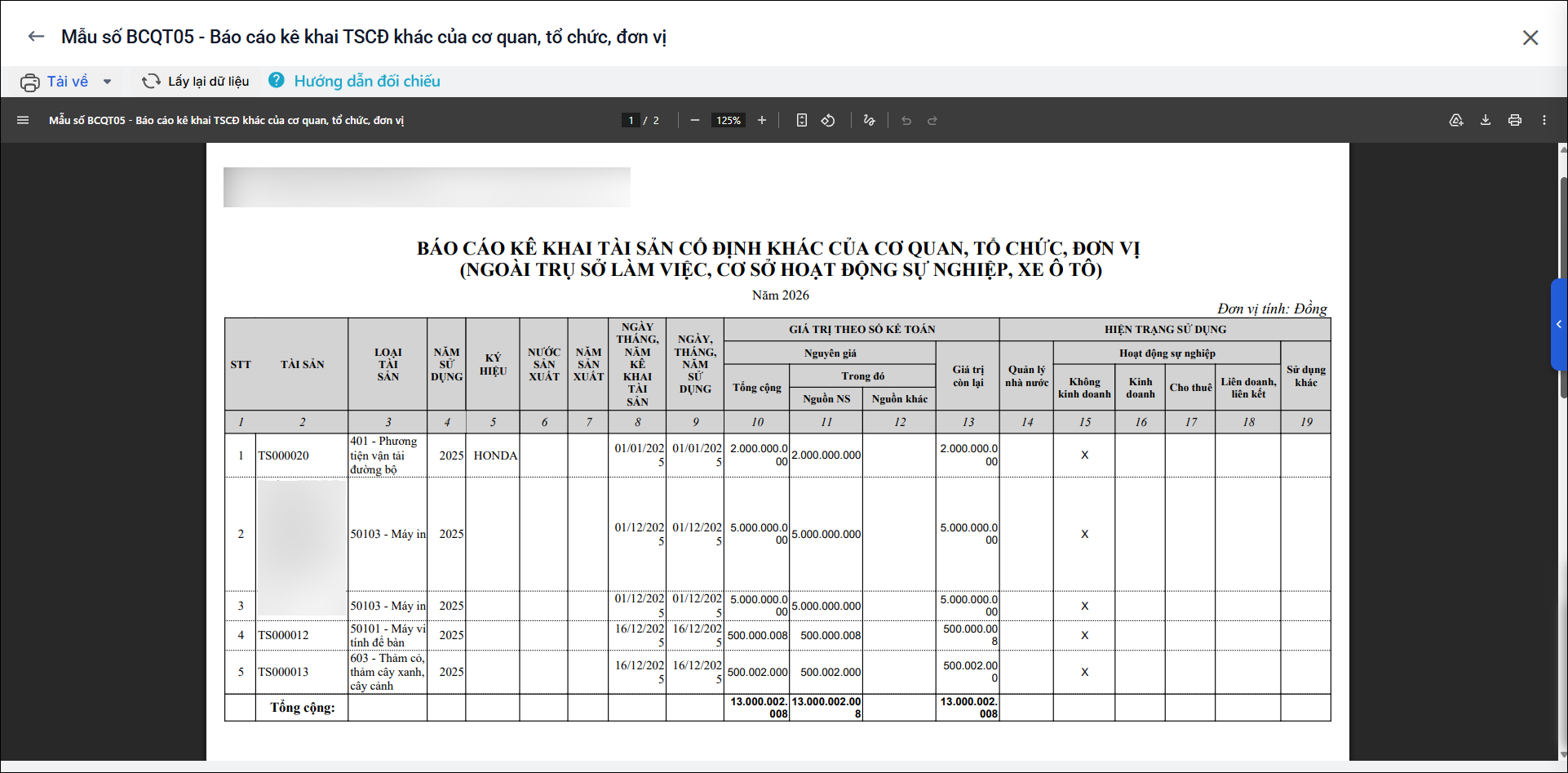Click the X mark in row TS000020

click(x=1084, y=455)
